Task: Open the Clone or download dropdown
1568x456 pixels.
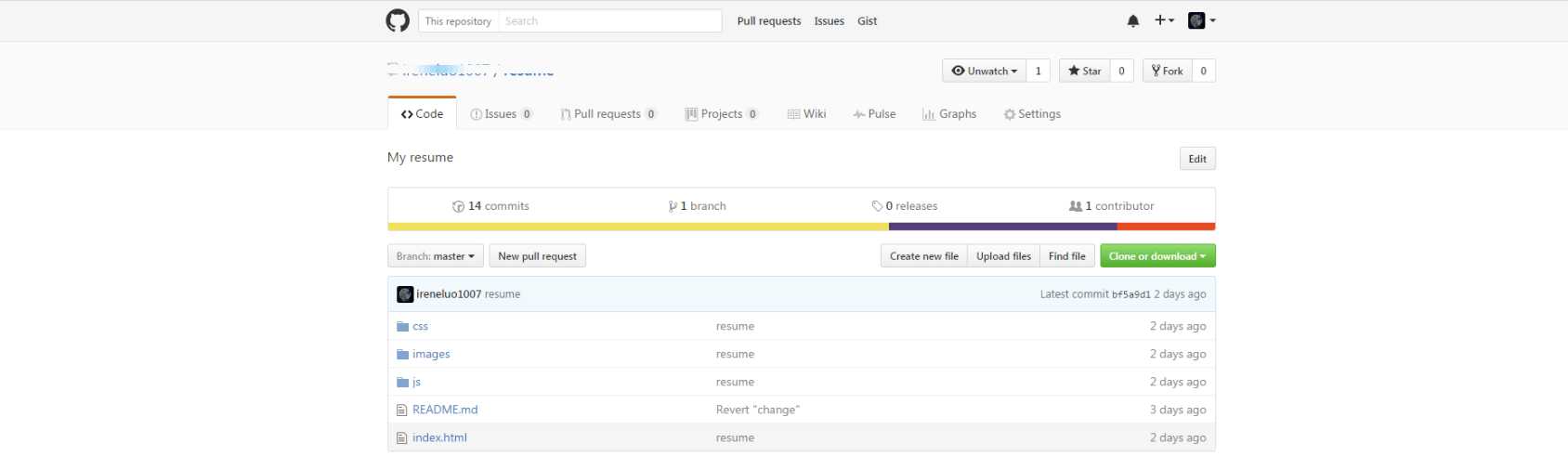Action: click(x=1157, y=256)
